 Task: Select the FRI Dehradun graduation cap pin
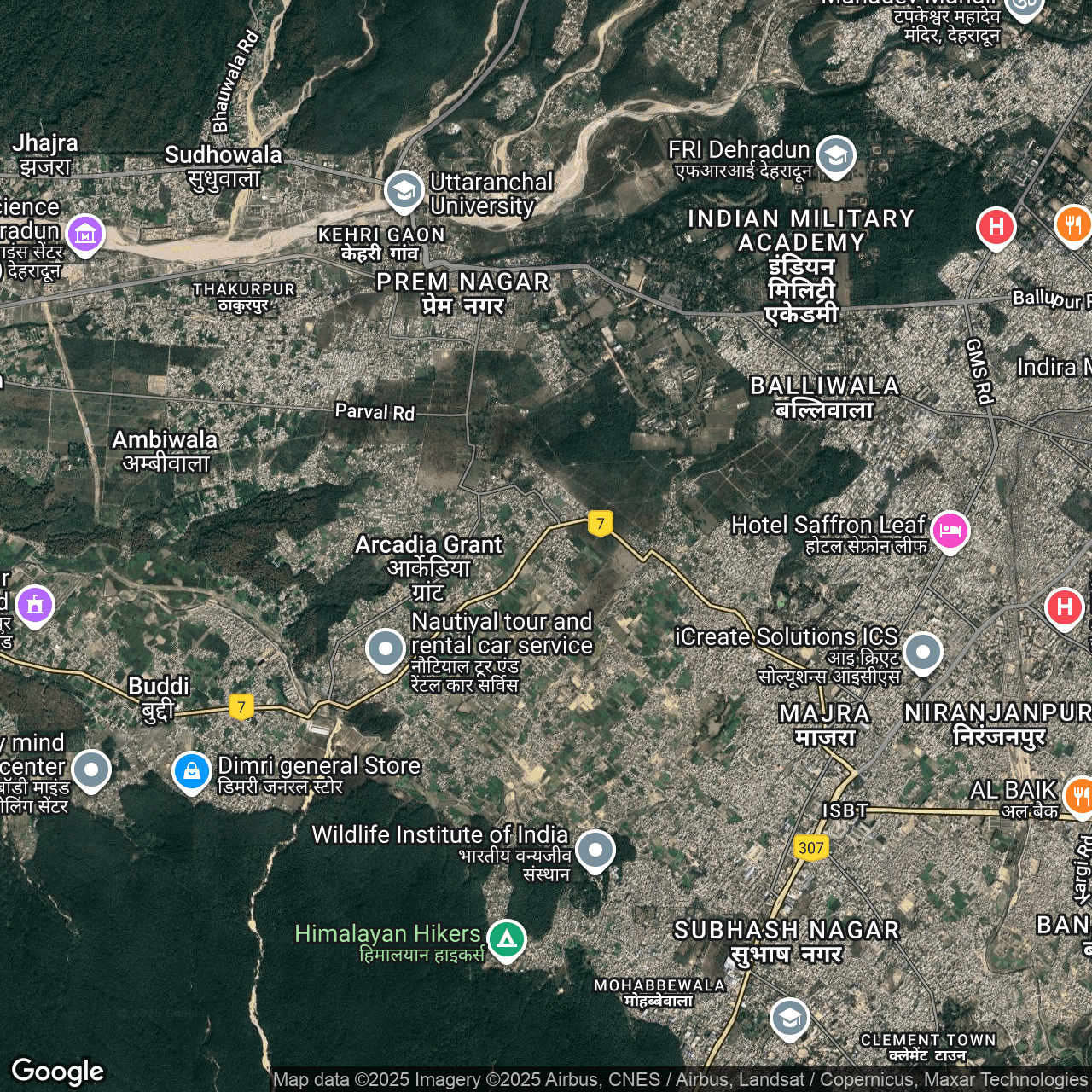coord(835,156)
